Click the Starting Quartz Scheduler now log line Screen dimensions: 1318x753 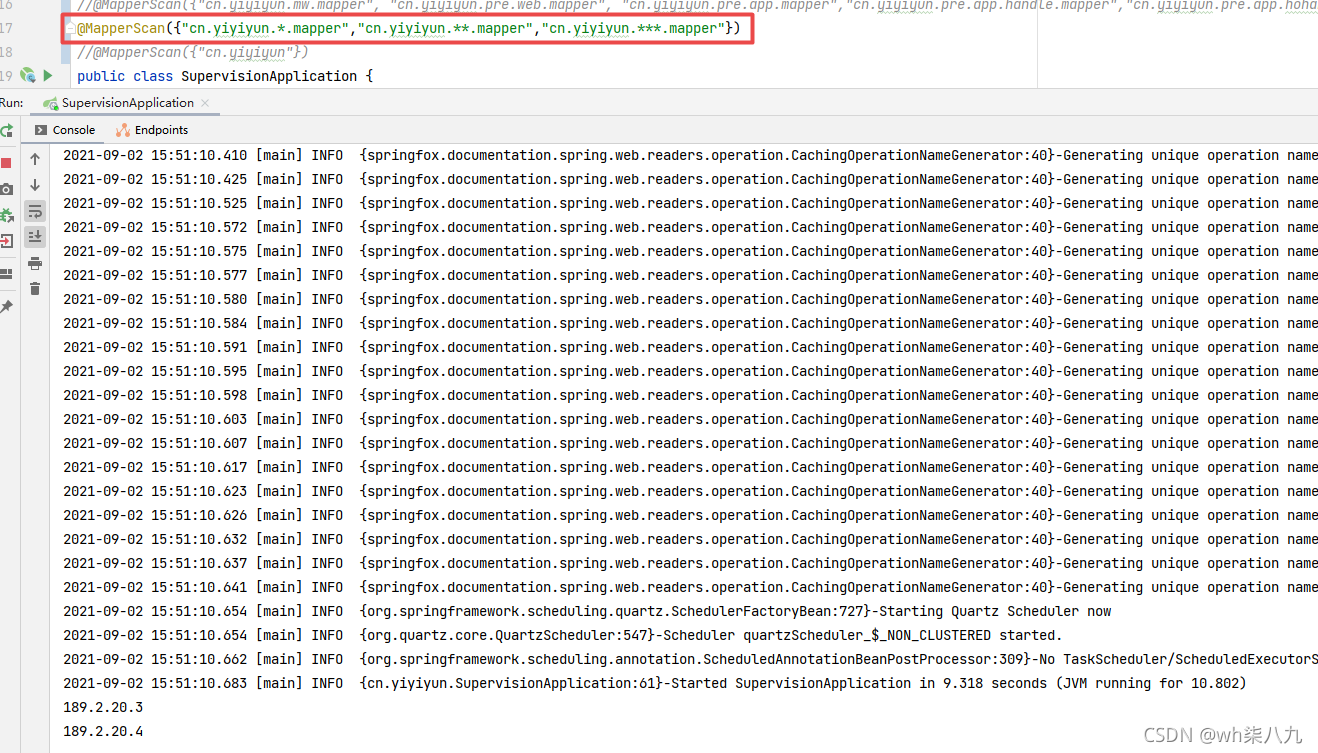point(587,611)
